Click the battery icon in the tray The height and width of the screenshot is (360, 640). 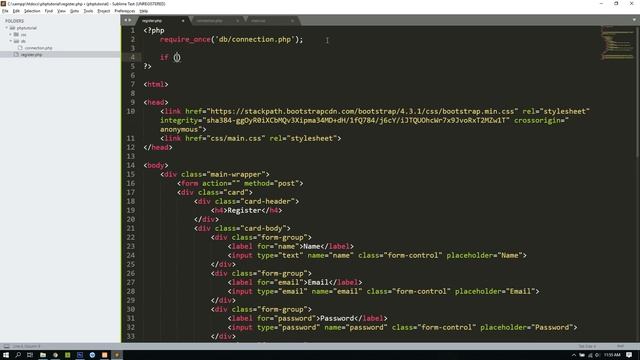(x=582, y=355)
